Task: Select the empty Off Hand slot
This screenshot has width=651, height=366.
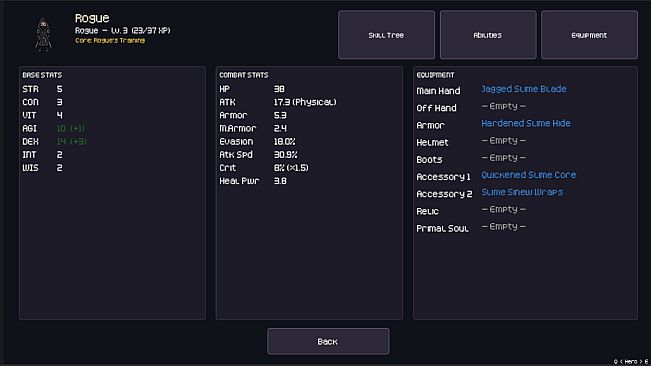Action: point(504,107)
